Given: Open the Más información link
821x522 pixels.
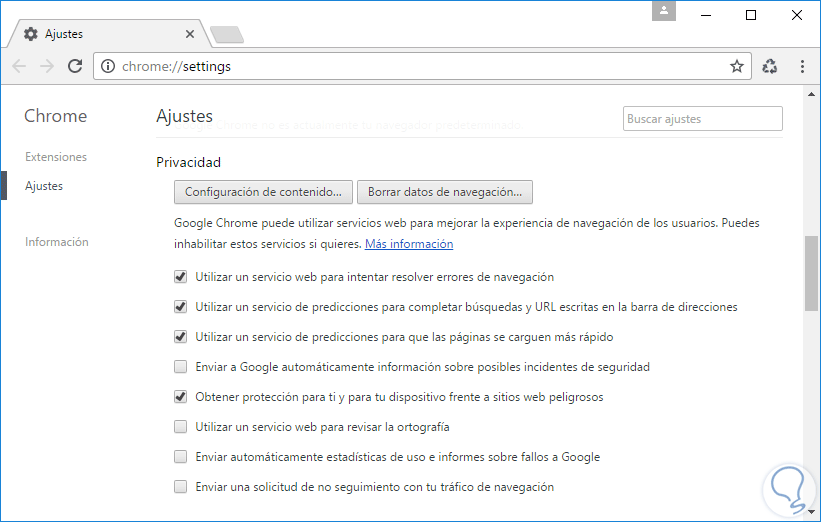Looking at the screenshot, I should [x=409, y=244].
